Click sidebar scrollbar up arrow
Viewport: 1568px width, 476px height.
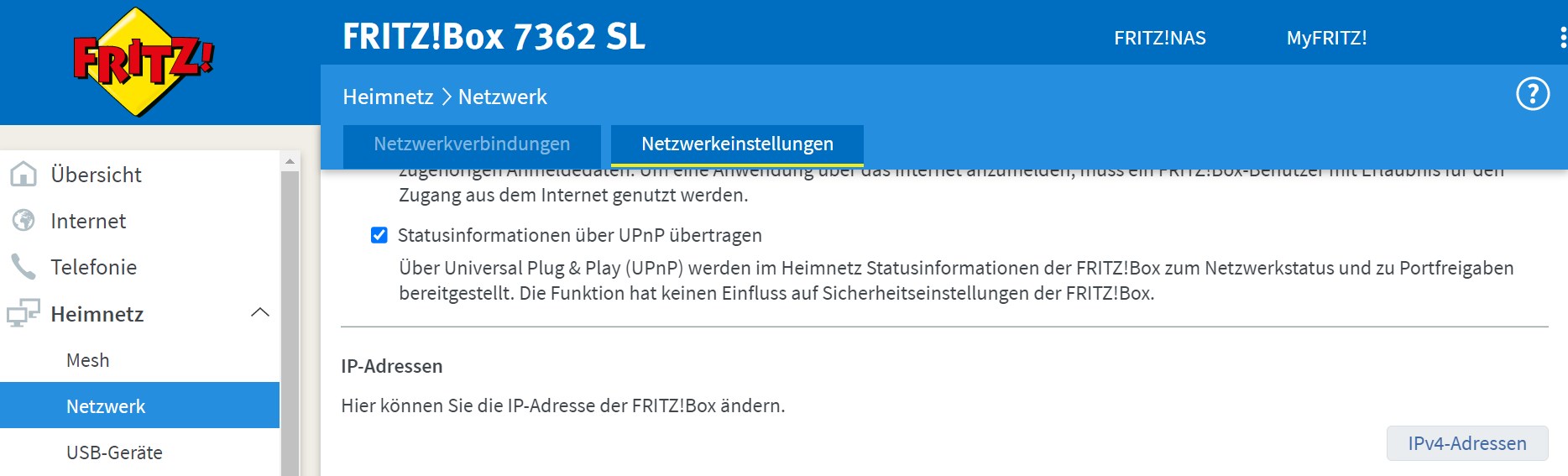(x=290, y=161)
